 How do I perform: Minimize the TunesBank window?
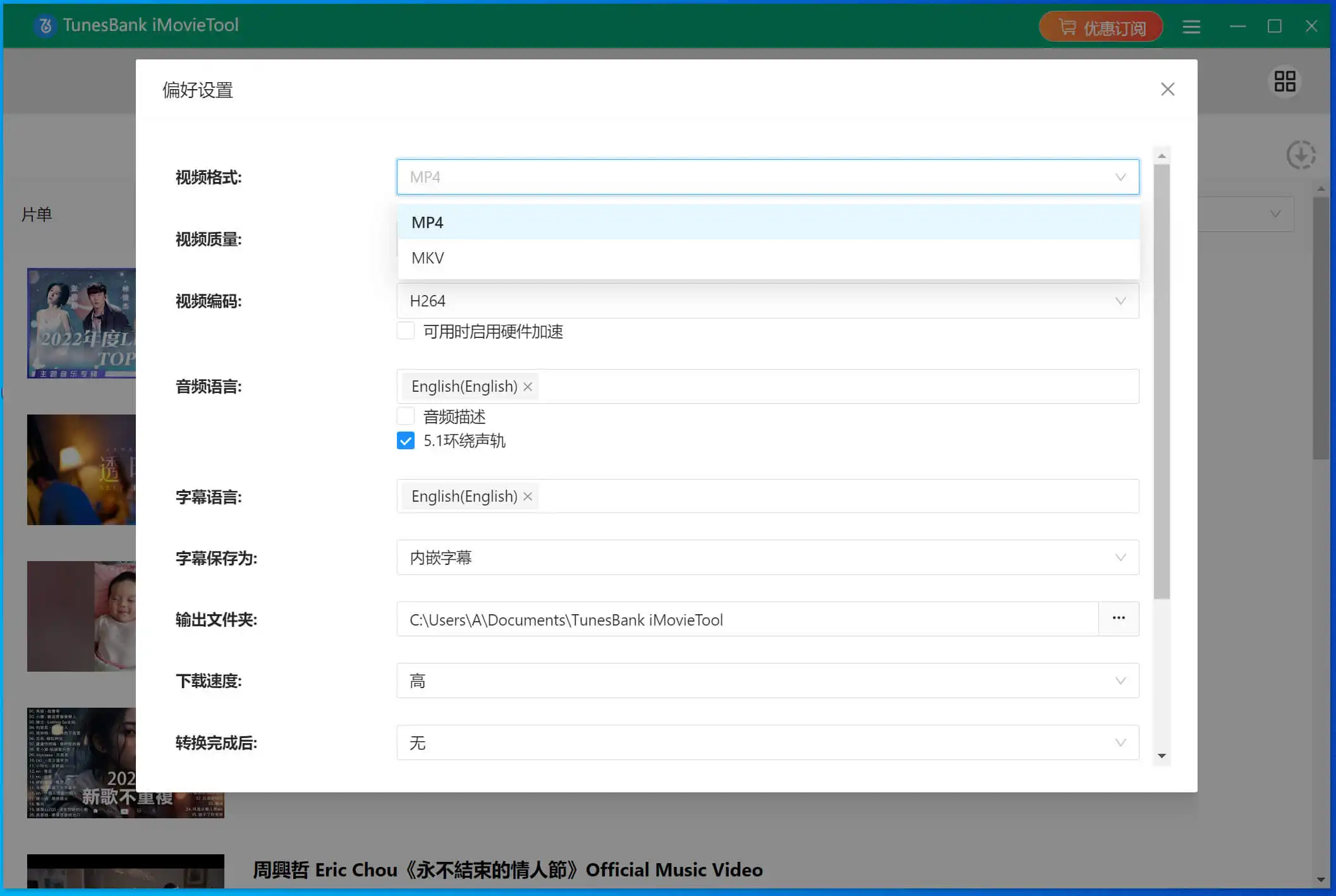point(1237,27)
